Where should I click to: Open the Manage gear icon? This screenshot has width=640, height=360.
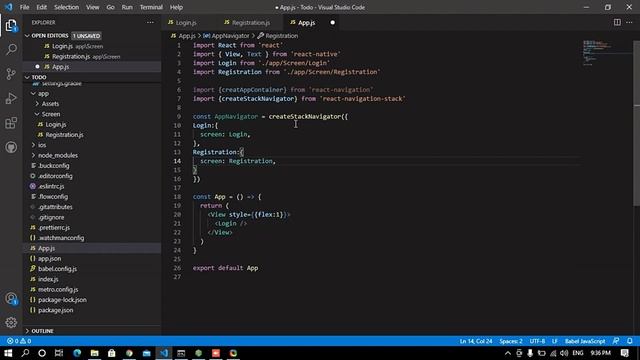click(11, 322)
